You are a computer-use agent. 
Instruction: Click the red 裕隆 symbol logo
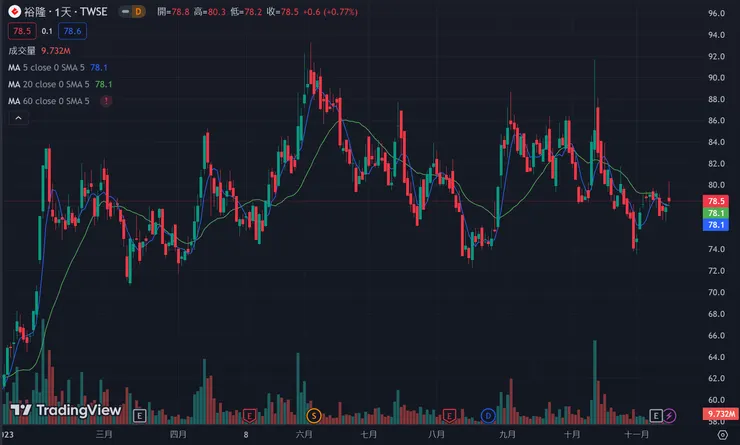(15, 11)
